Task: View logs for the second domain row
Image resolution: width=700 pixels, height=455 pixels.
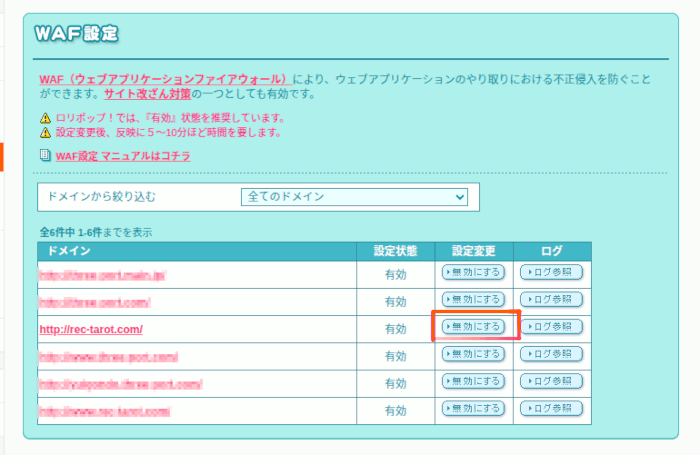Action: coord(551,300)
